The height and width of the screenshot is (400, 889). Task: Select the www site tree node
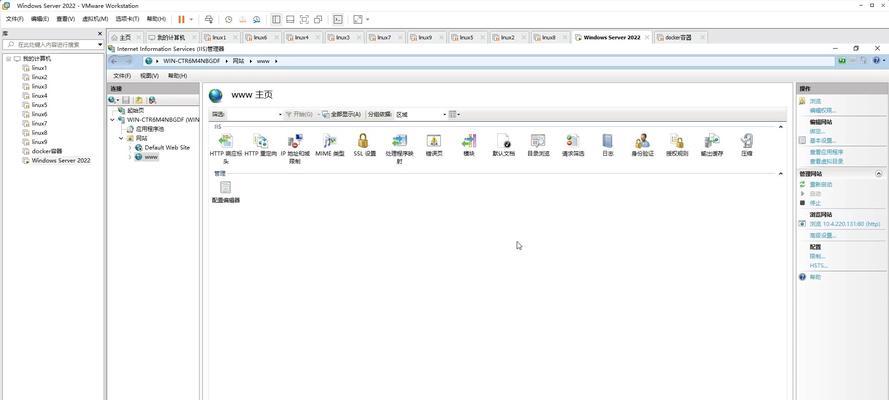coord(151,157)
